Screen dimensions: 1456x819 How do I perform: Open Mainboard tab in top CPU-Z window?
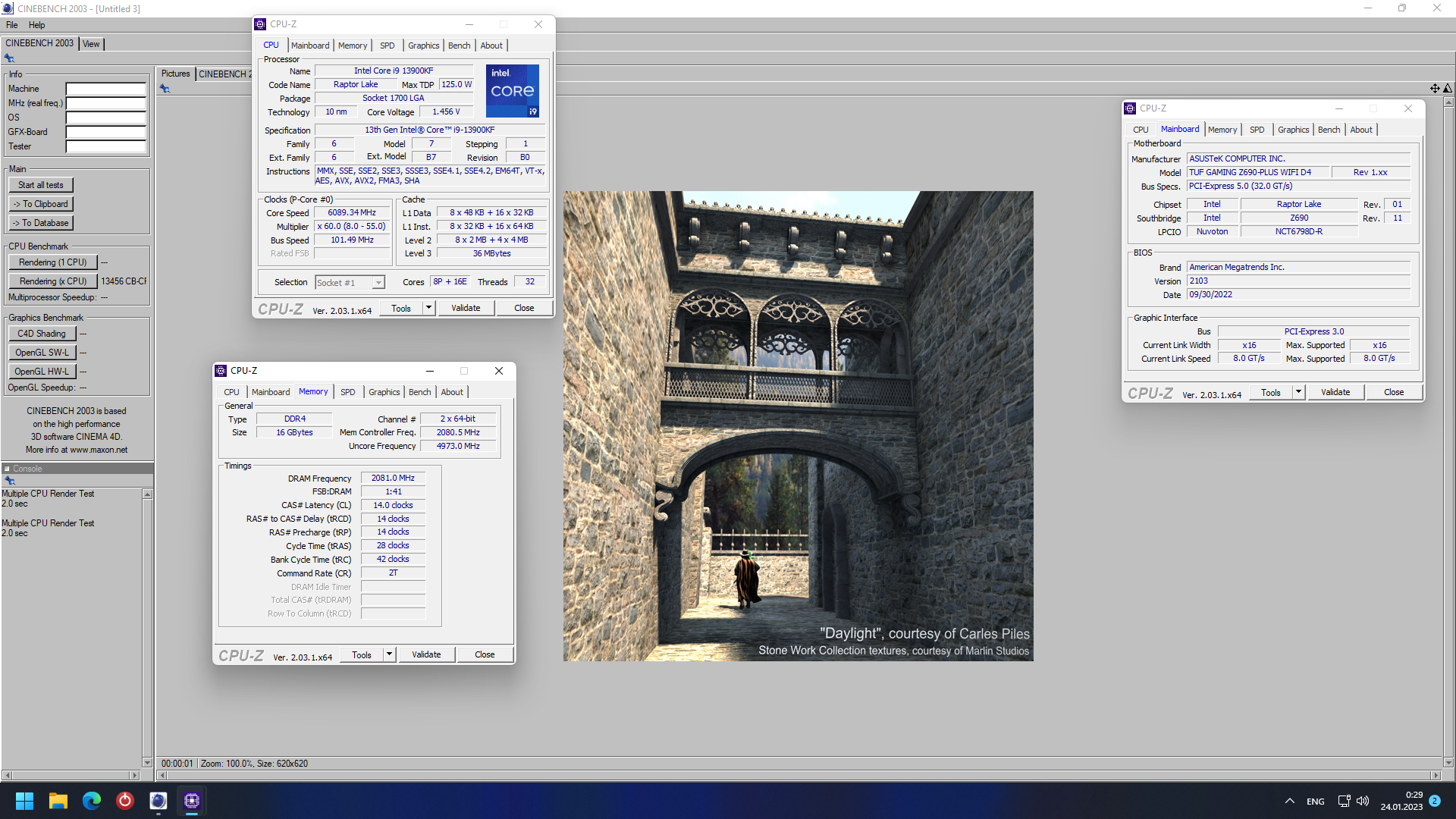pos(310,45)
